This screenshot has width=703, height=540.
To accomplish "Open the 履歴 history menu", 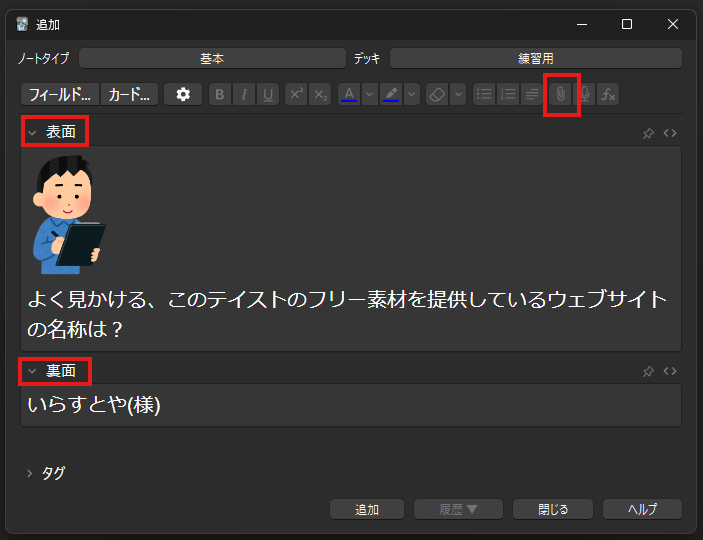I will tap(458, 509).
